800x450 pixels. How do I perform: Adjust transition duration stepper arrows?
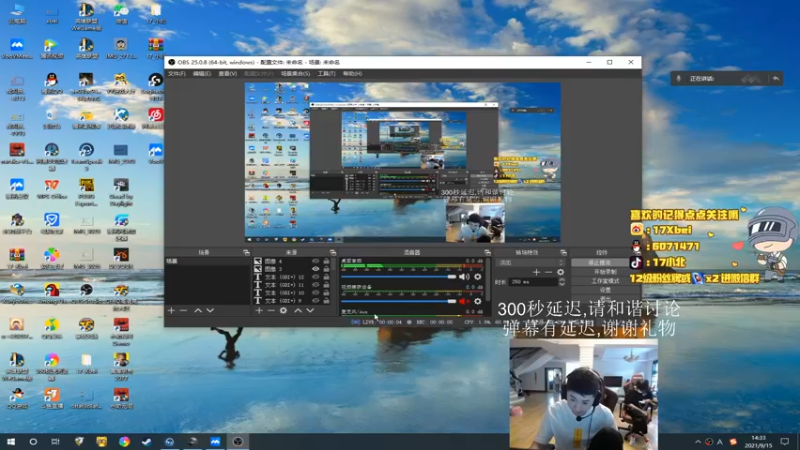click(562, 282)
